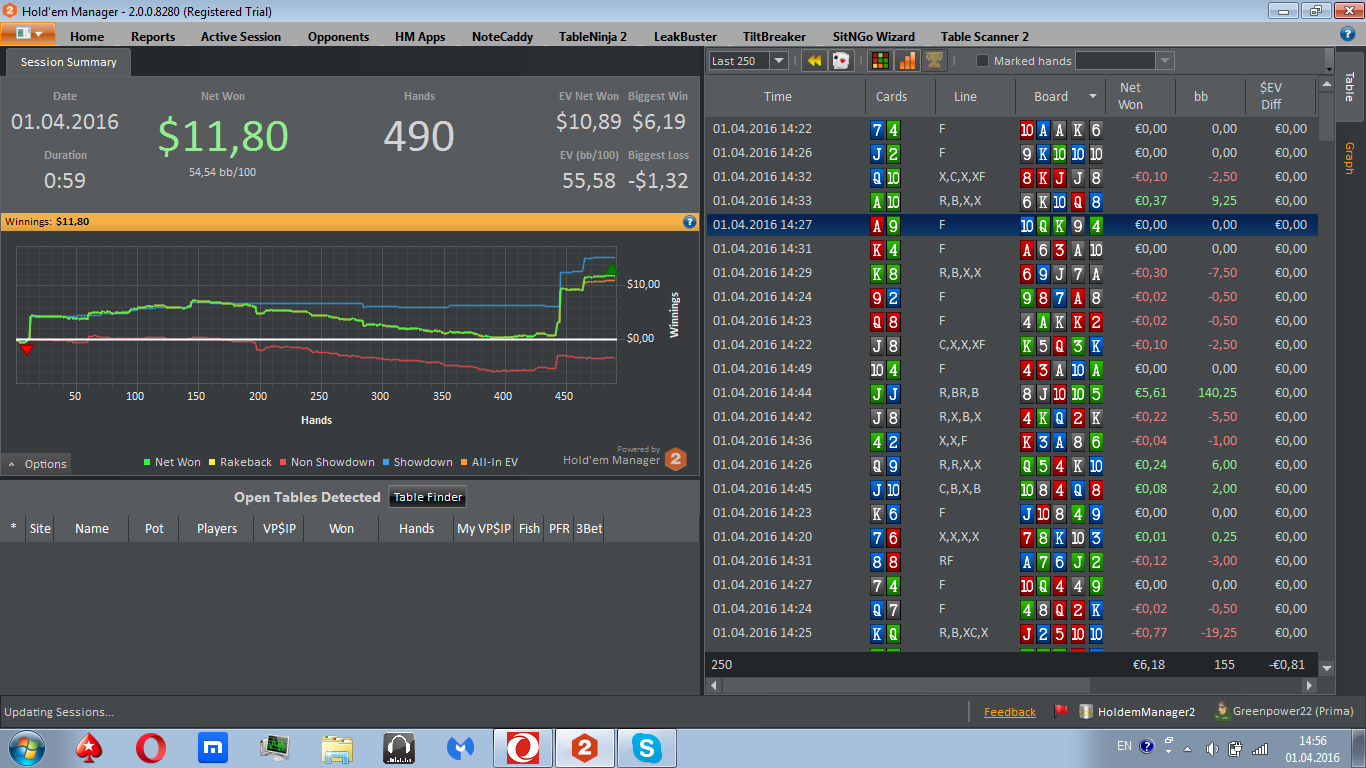Click the headphones app taskbar icon
The width and height of the screenshot is (1366, 768).
coord(399,747)
